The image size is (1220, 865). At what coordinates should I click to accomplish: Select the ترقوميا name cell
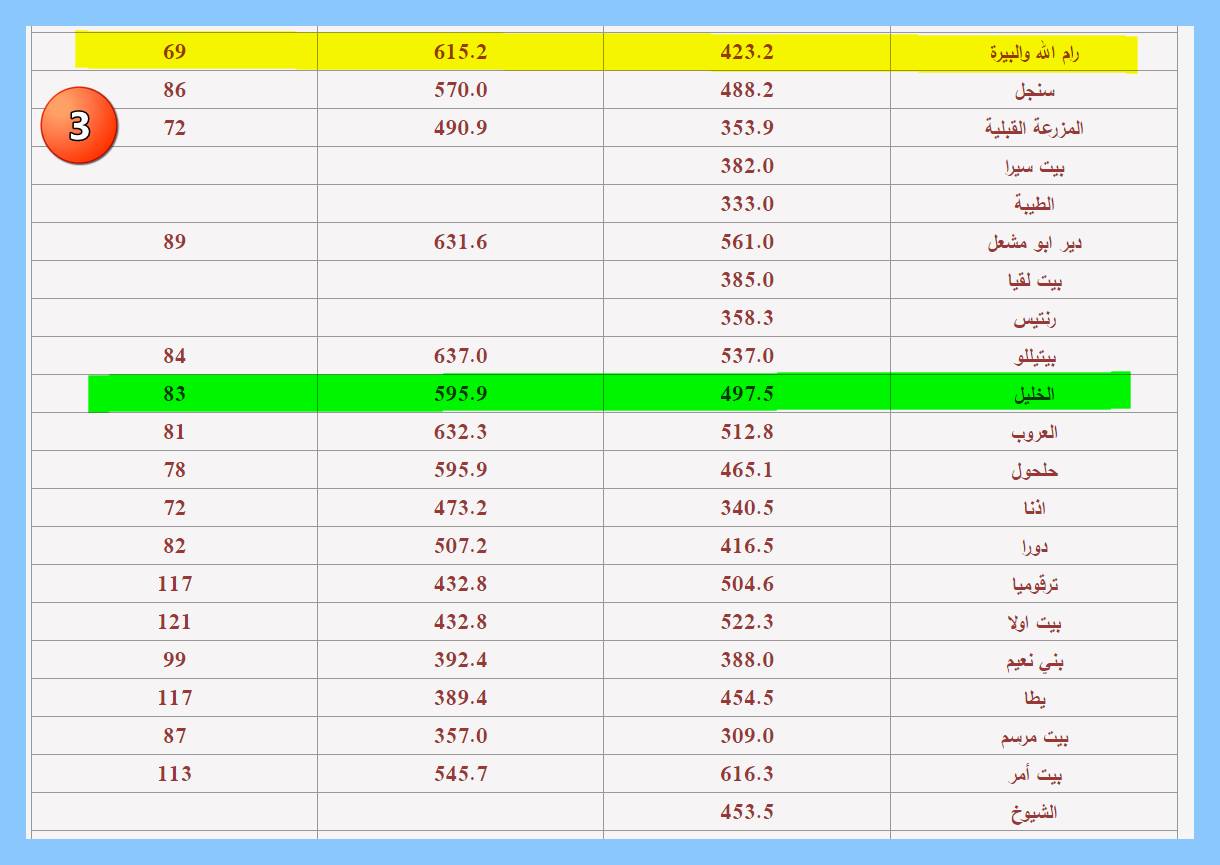click(x=1034, y=584)
